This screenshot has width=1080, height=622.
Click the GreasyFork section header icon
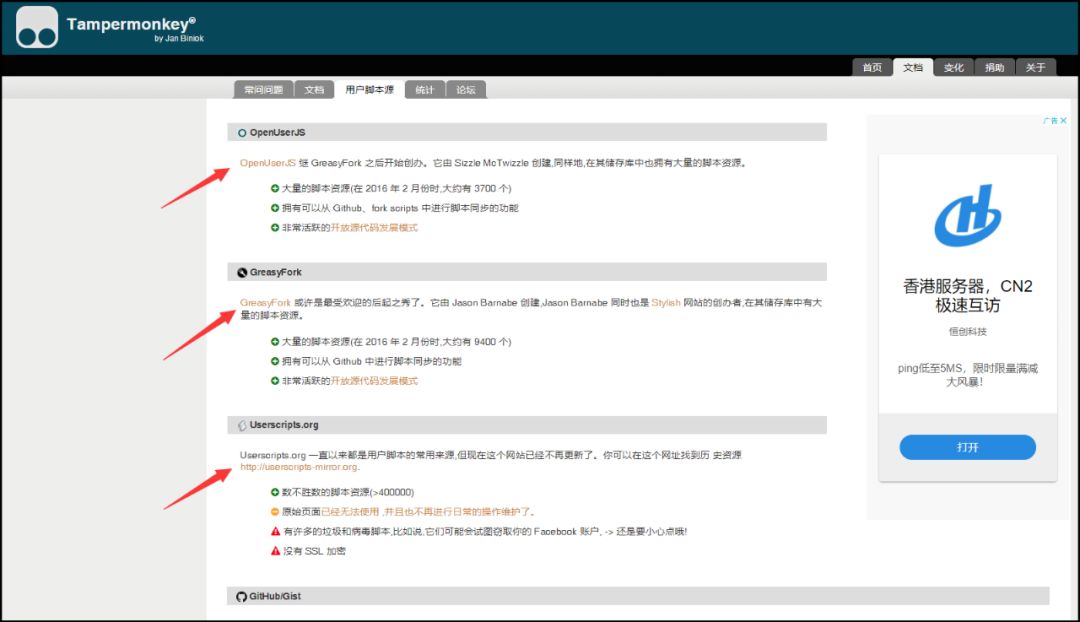[242, 273]
